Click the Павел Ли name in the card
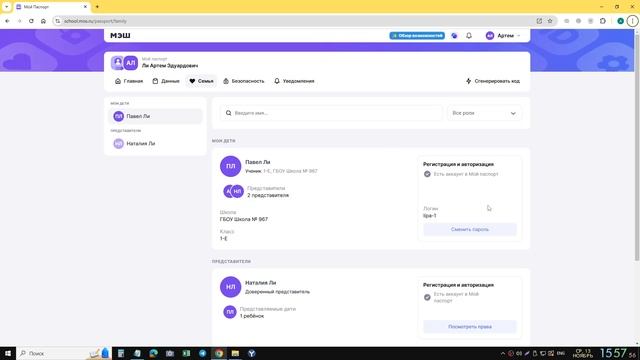The image size is (640, 360). click(x=258, y=162)
